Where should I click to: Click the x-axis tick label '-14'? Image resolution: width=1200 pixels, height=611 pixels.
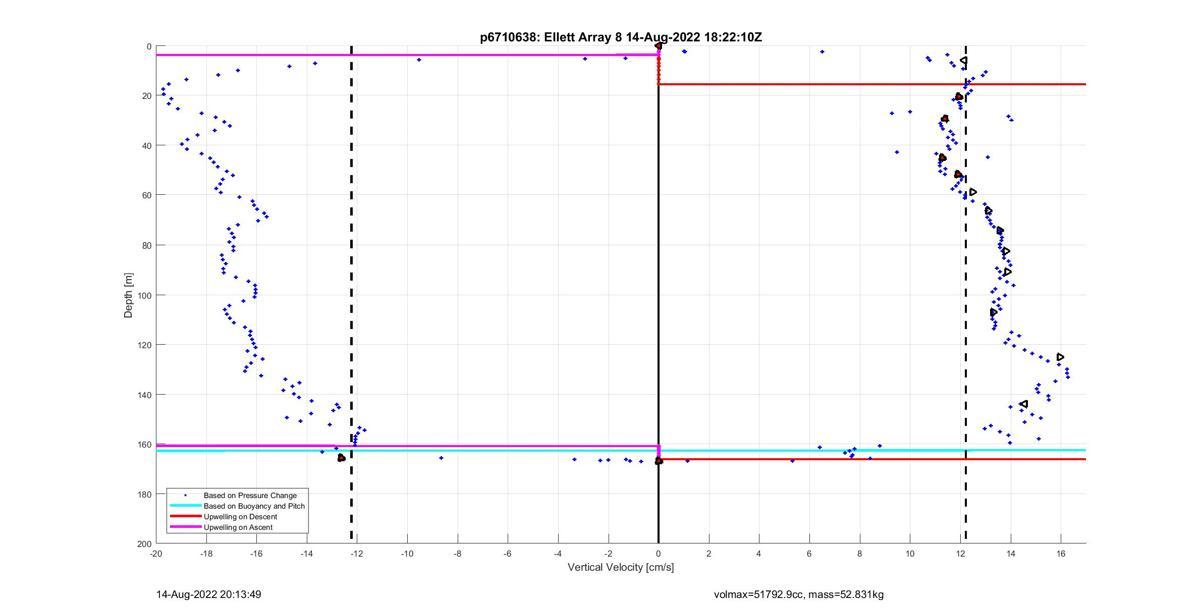click(307, 553)
